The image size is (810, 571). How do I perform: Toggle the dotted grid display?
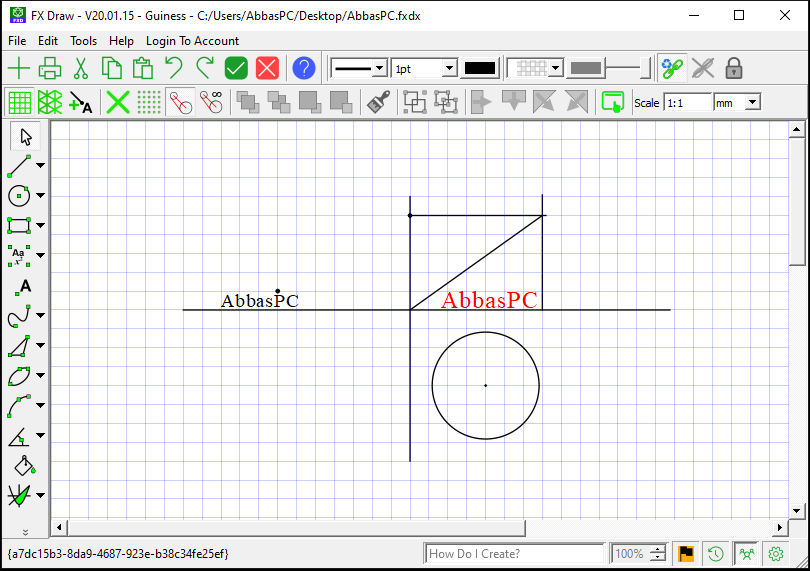(149, 102)
